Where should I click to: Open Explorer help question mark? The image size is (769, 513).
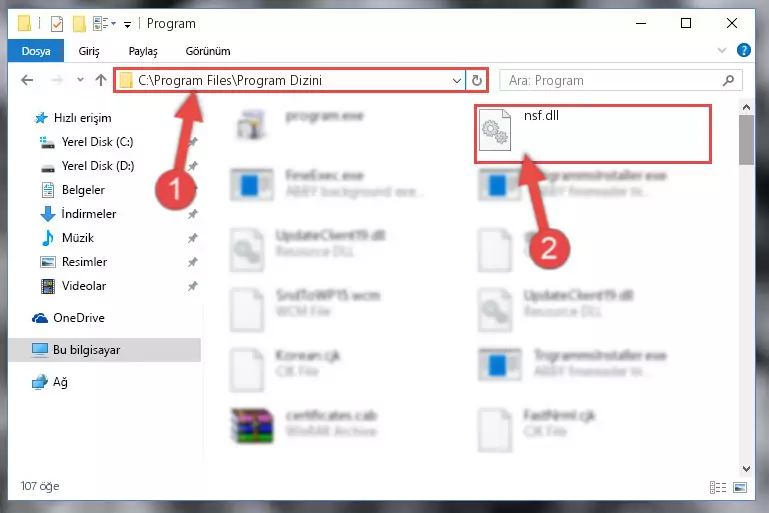[x=743, y=50]
